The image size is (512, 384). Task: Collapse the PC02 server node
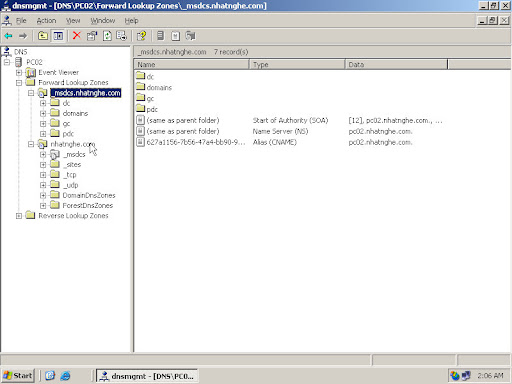click(x=7, y=62)
